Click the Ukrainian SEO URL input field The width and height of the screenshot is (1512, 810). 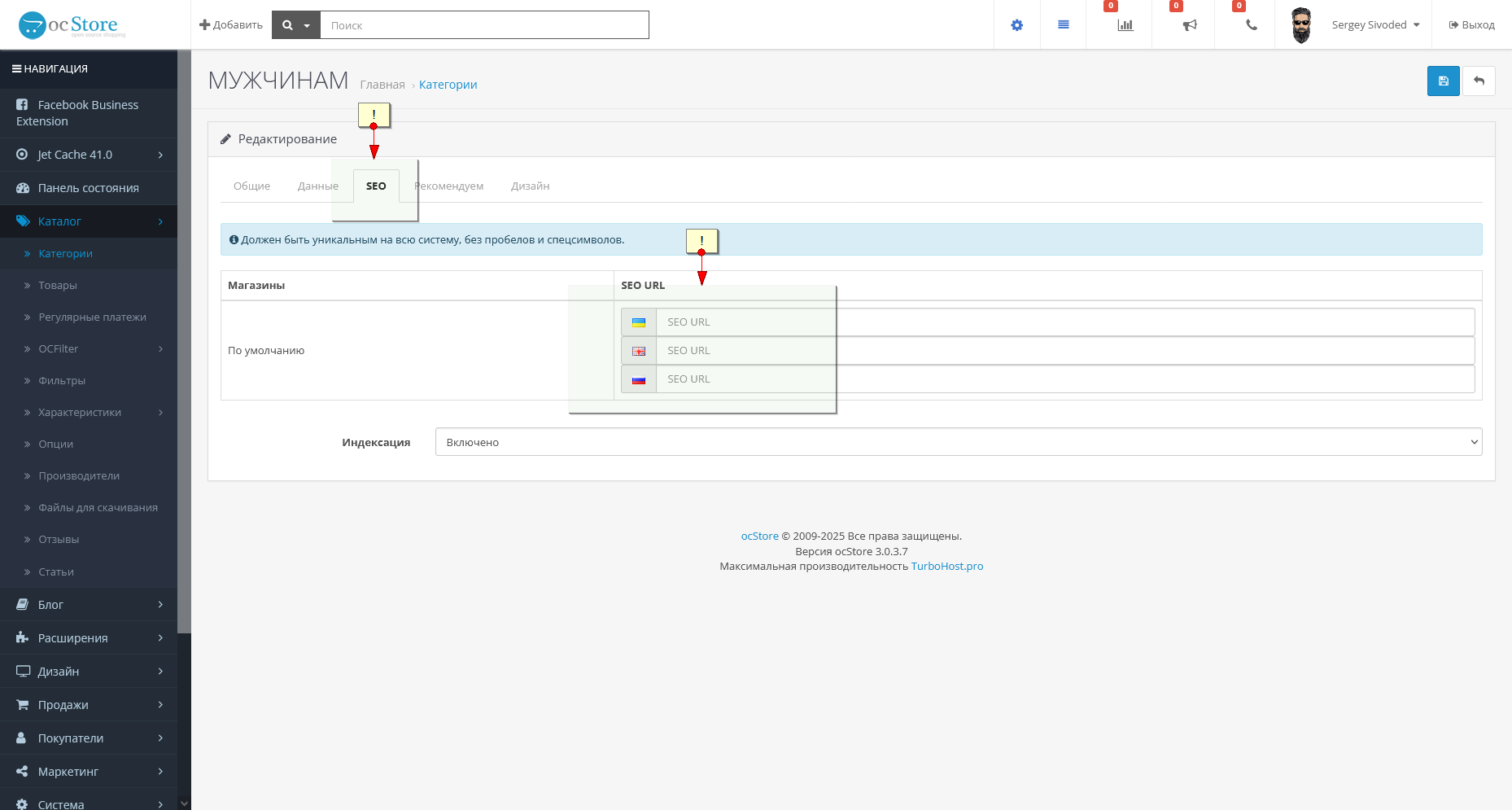(1065, 322)
